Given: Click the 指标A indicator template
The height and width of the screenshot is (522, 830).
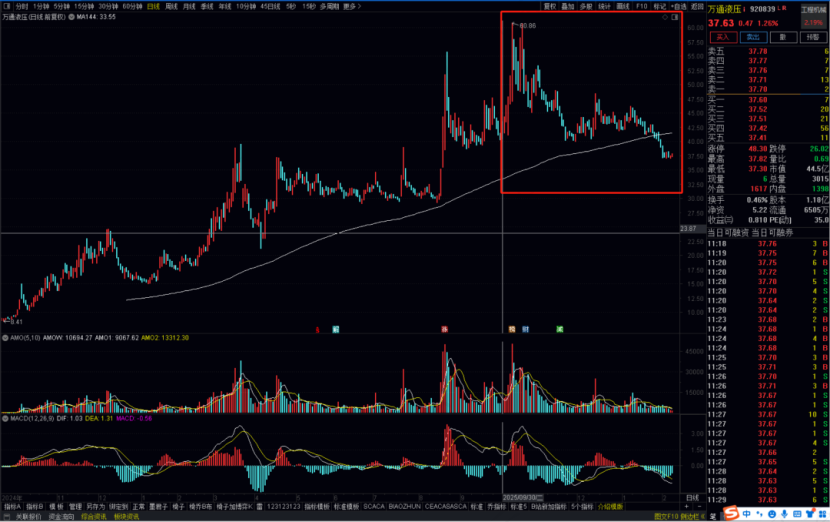Looking at the screenshot, I should pos(11,507).
